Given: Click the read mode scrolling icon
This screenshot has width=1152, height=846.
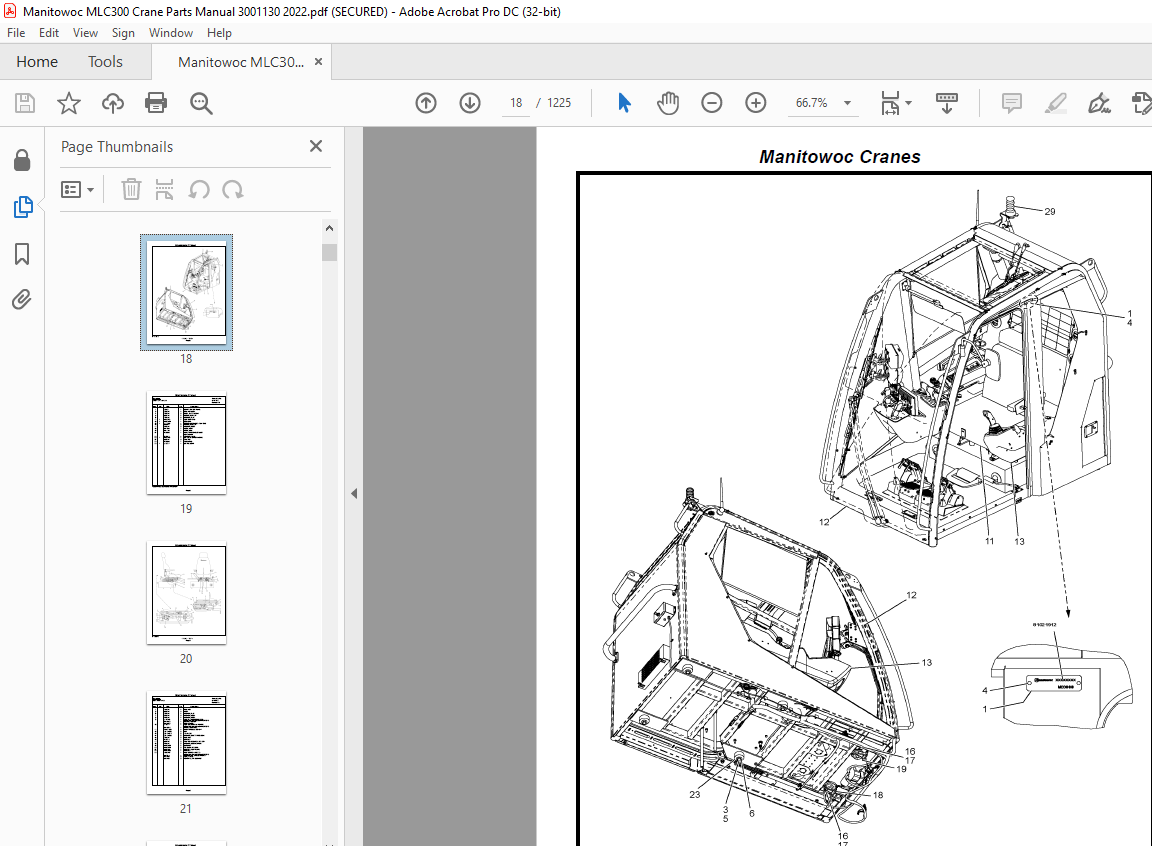Looking at the screenshot, I should pos(946,103).
